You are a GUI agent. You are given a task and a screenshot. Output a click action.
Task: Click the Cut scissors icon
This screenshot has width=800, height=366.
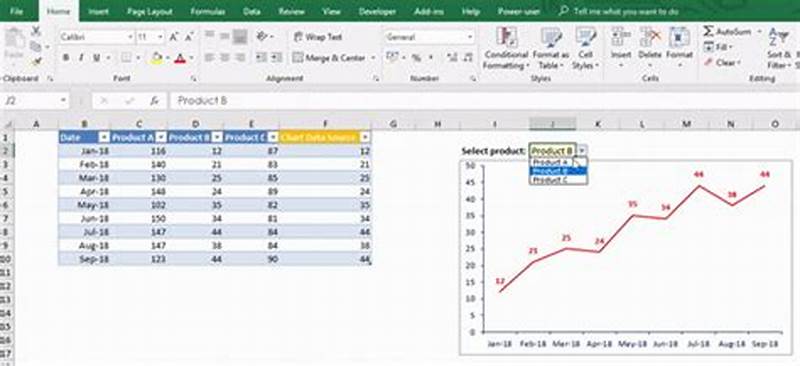coord(36,32)
